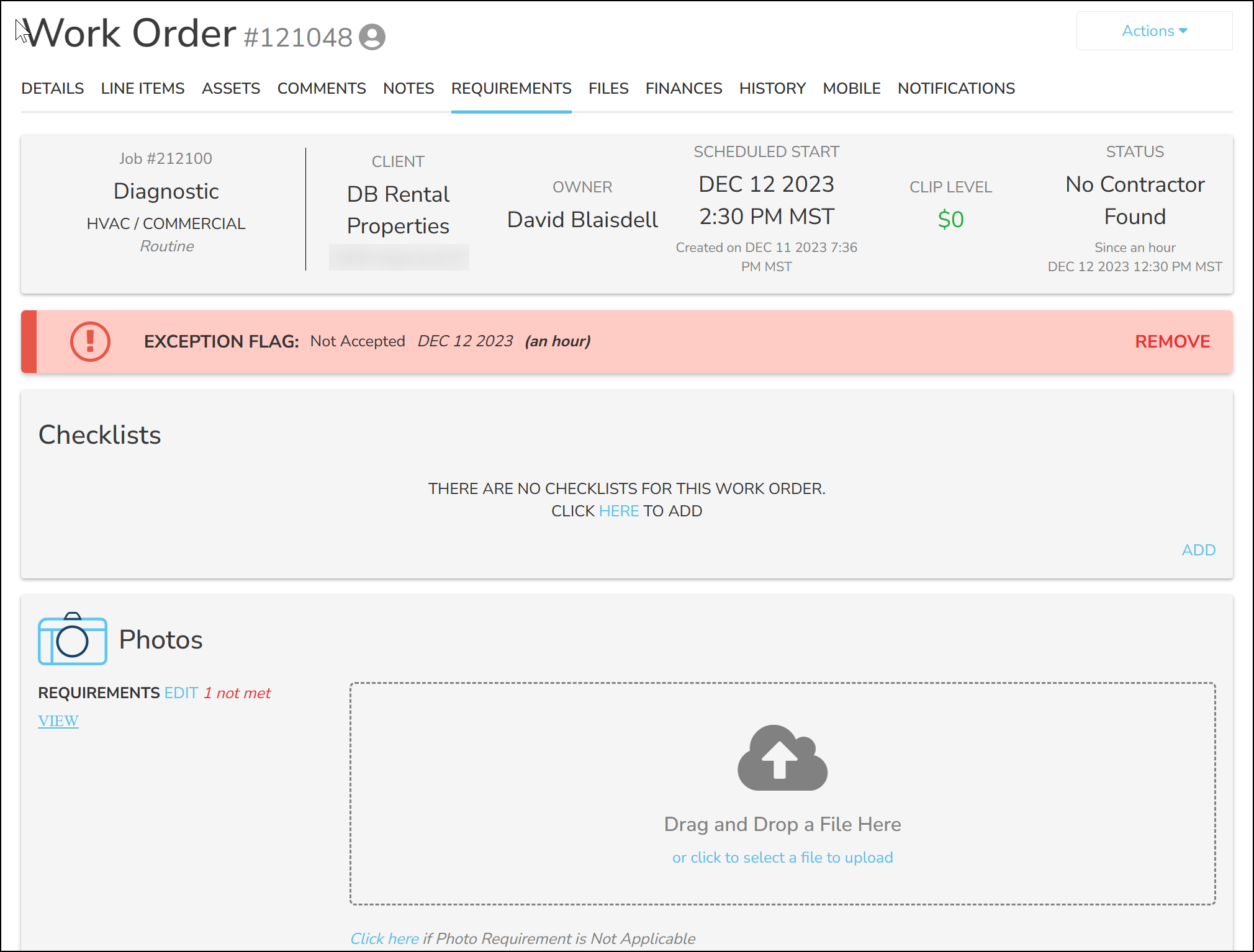1254x952 pixels.
Task: Click the camera icon in Photos section
Action: [x=72, y=639]
